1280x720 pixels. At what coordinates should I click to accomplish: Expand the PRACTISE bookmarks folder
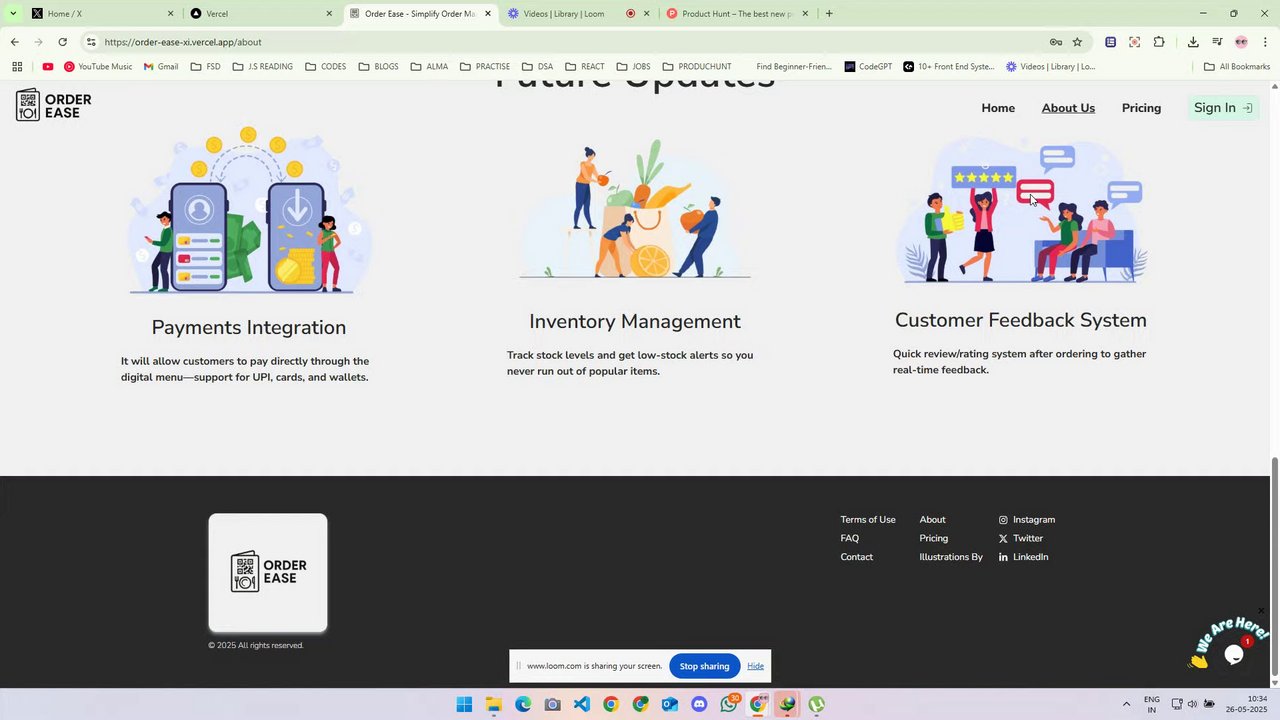485,67
